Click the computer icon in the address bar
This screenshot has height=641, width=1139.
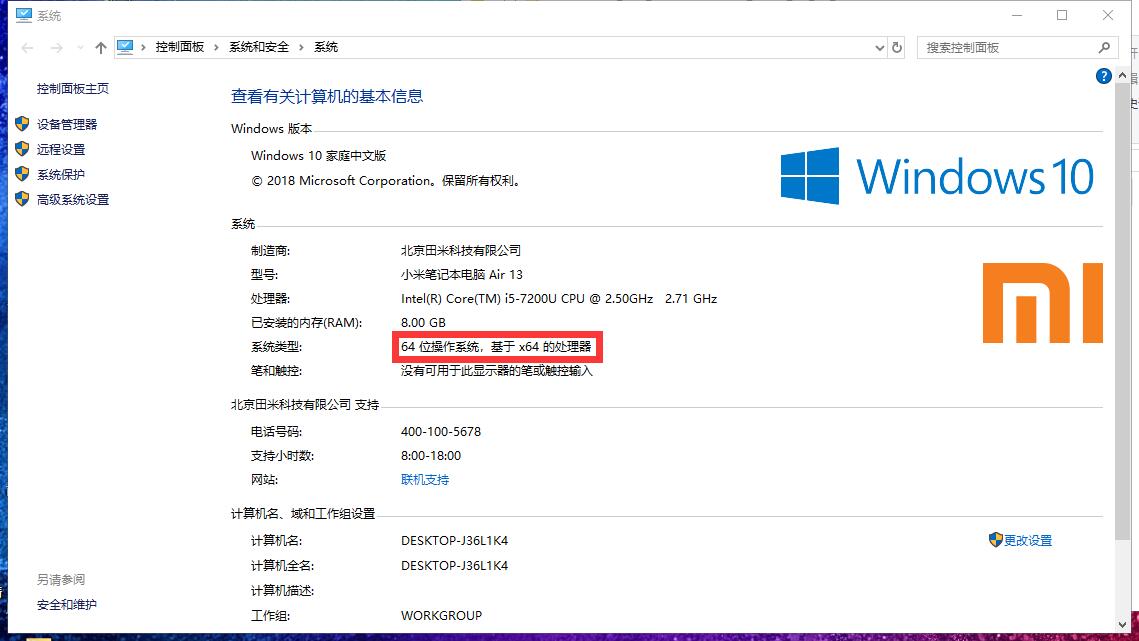(x=125, y=47)
